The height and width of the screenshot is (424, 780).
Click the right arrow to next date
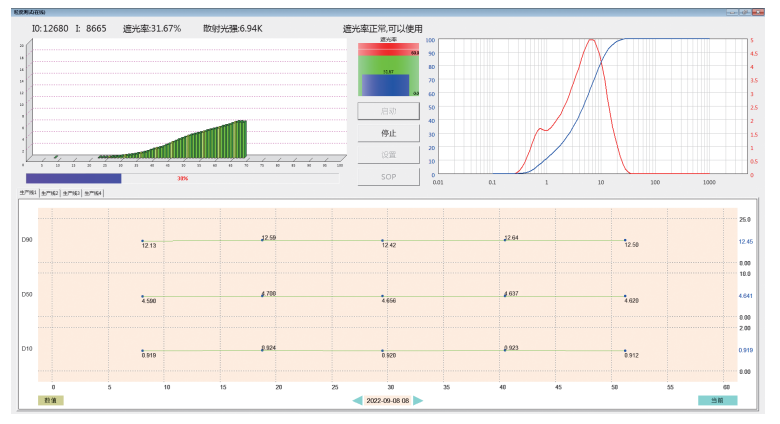419,400
